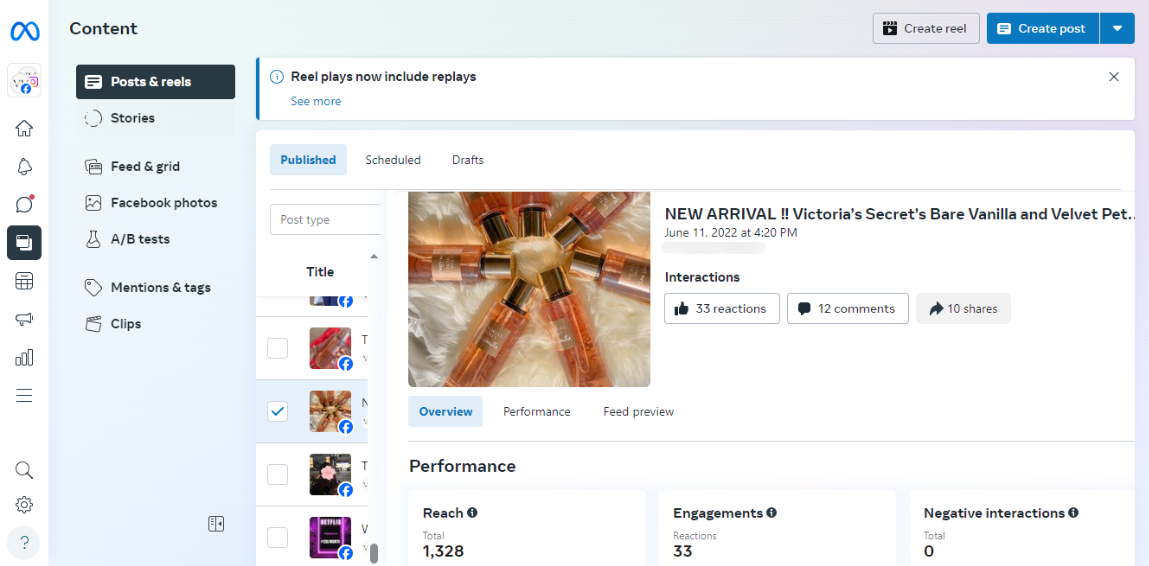Click See more link in banner
Image resolution: width=1149 pixels, height=566 pixels.
(315, 101)
